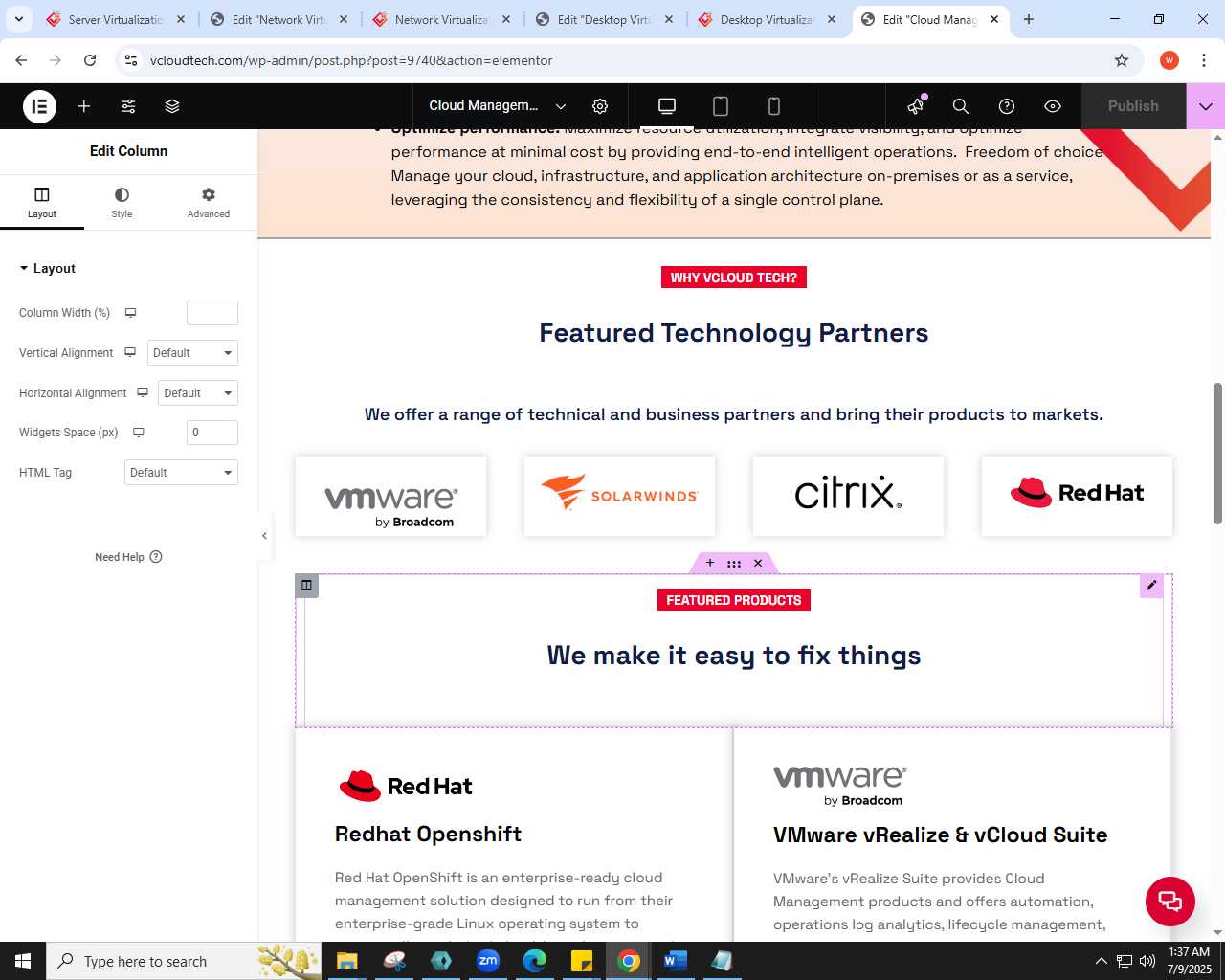Image resolution: width=1225 pixels, height=980 pixels.
Task: Open the red chat bubble widget
Action: click(1170, 902)
